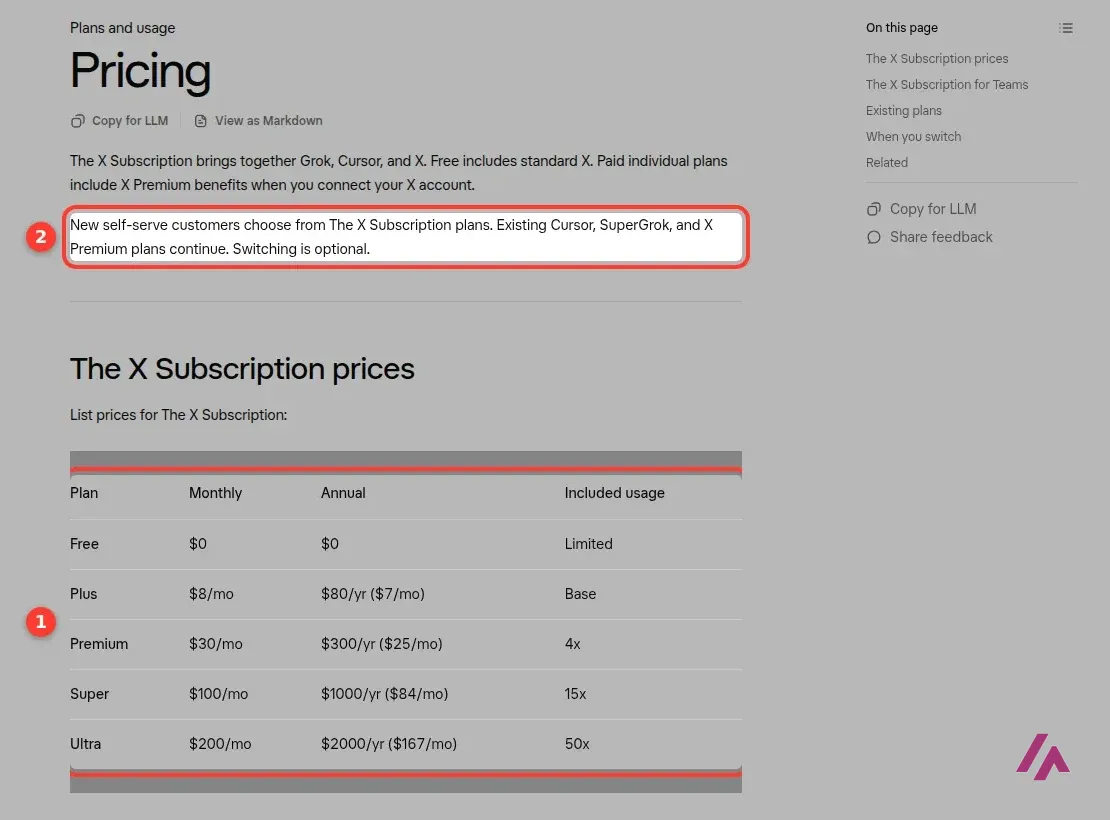Viewport: 1110px width, 820px height.
Task: Click the Share feedback speech bubble icon
Action: coord(874,237)
